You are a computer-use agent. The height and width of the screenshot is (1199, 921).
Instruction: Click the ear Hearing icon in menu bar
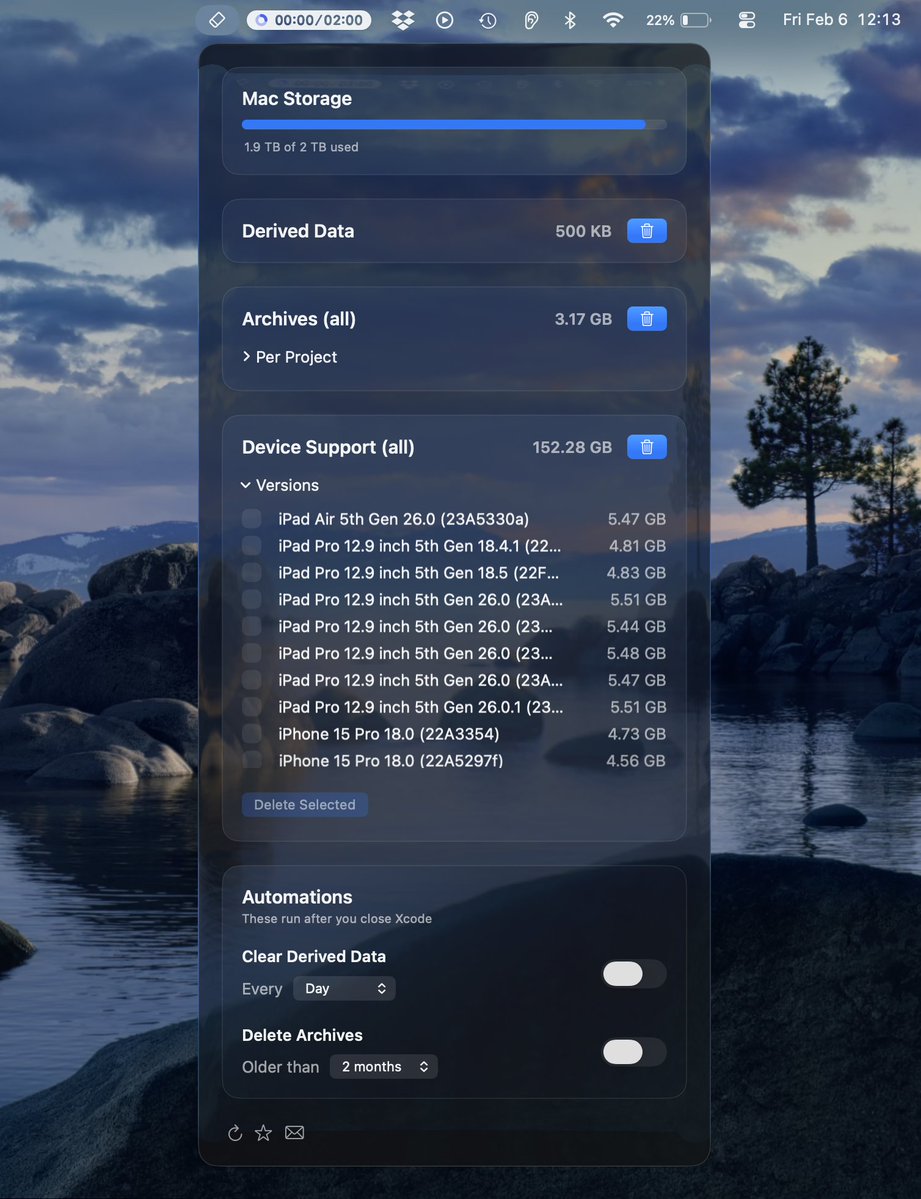tap(531, 20)
